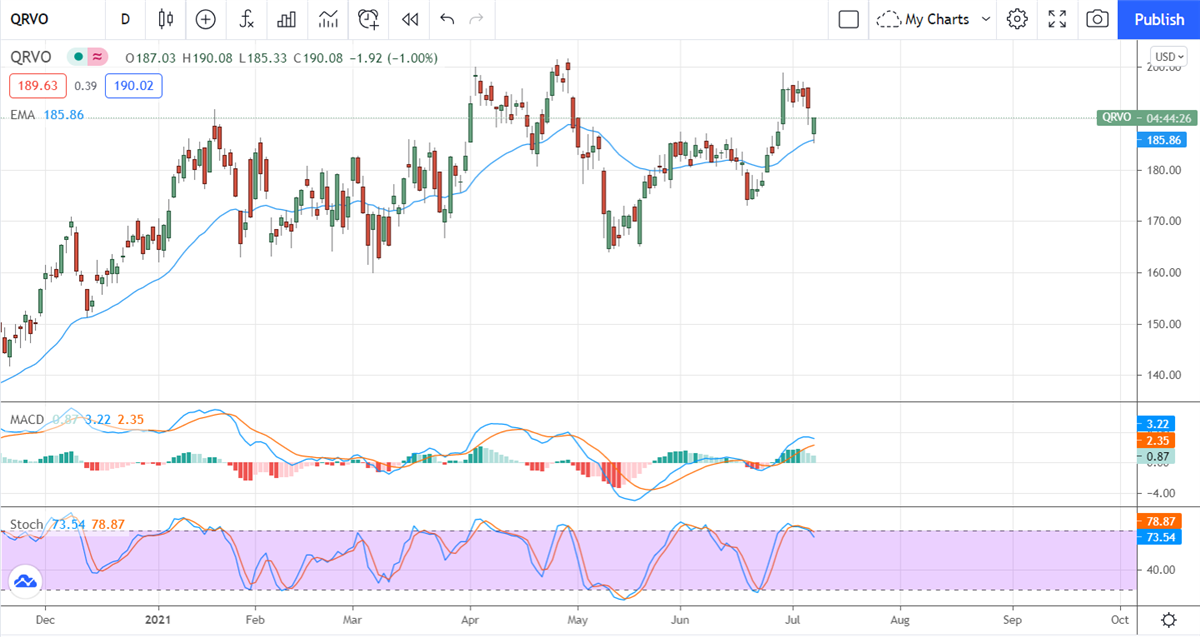Click the Compare or add symbol icon

205,19
